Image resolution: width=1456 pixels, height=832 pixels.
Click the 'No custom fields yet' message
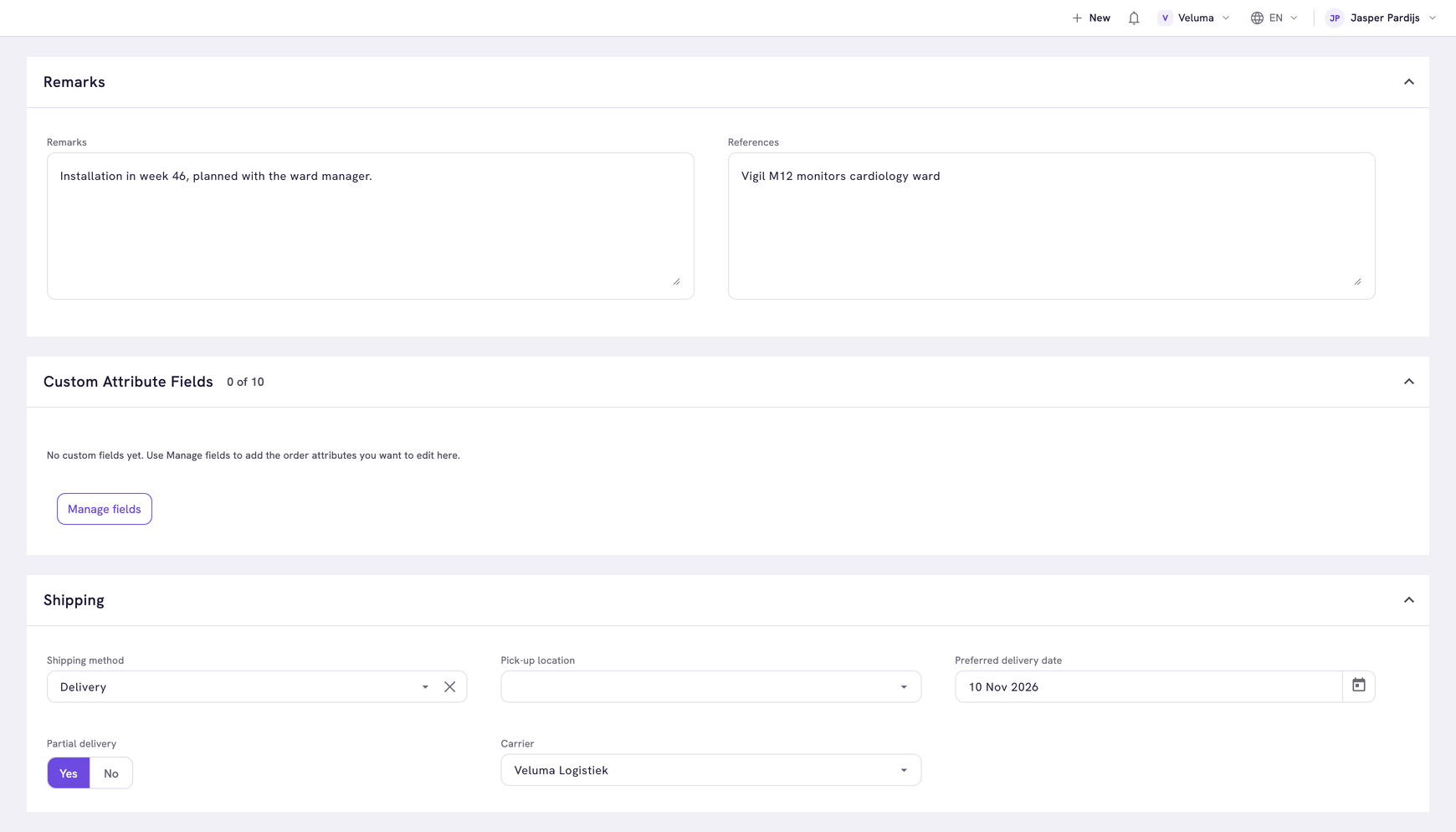[x=254, y=455]
